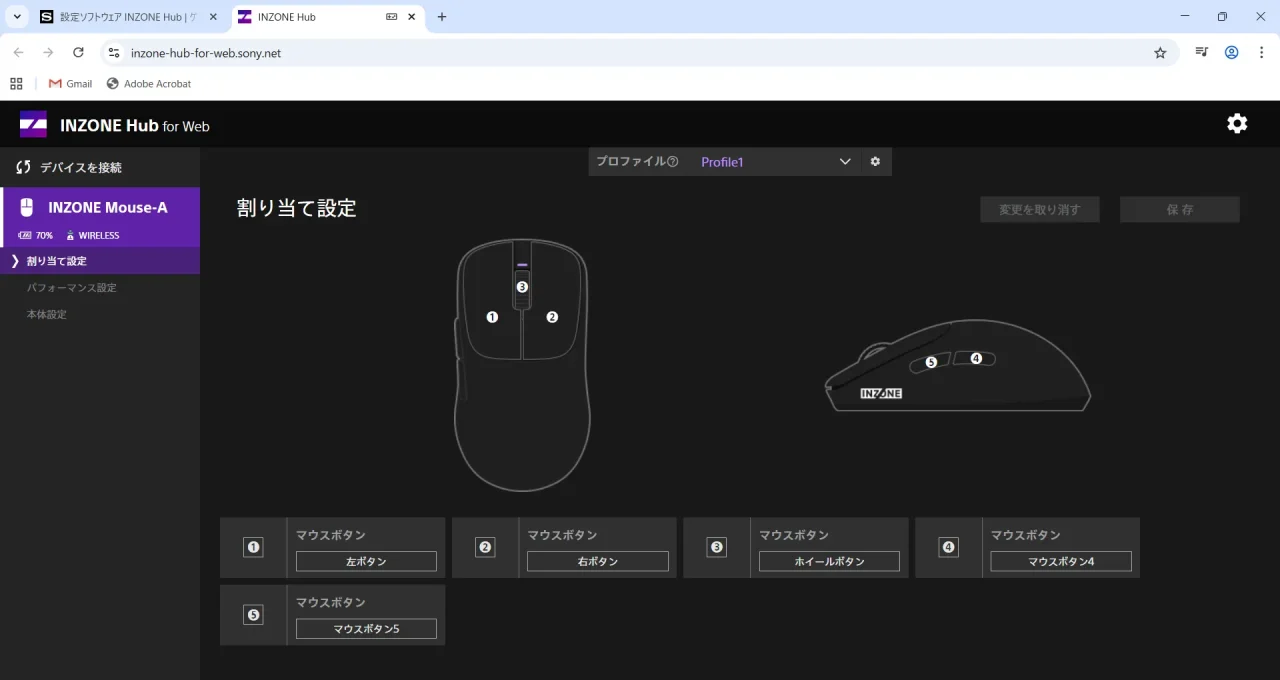
Task: Open Chrome three-dot menu
Action: point(1261,53)
